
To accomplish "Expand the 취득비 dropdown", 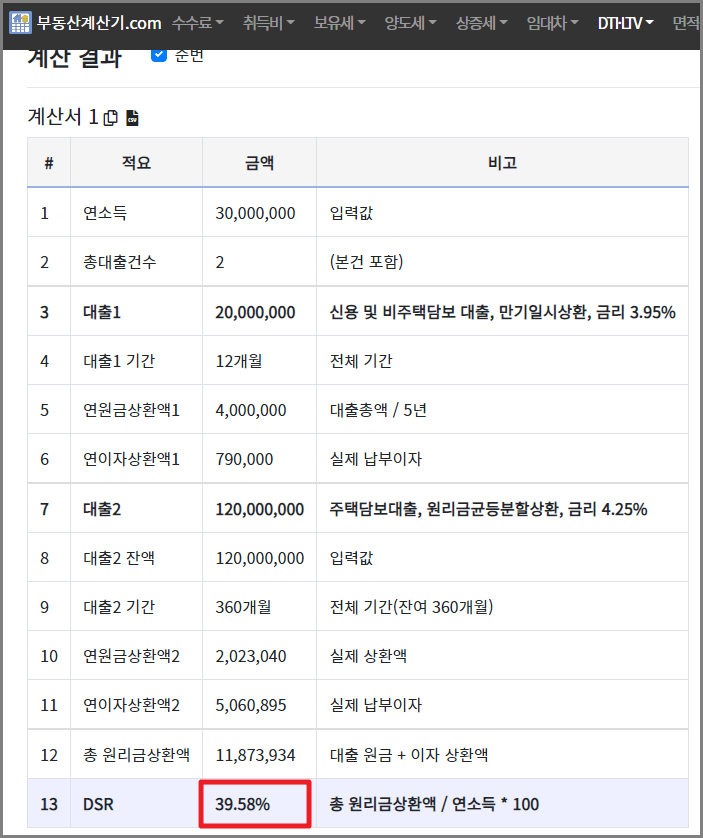I will (x=268, y=22).
